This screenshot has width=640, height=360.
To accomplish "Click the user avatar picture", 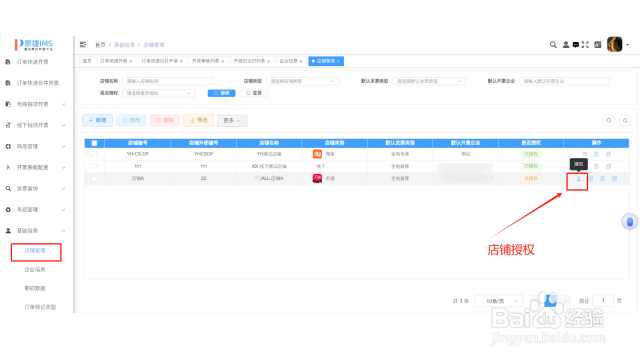I will click(615, 44).
